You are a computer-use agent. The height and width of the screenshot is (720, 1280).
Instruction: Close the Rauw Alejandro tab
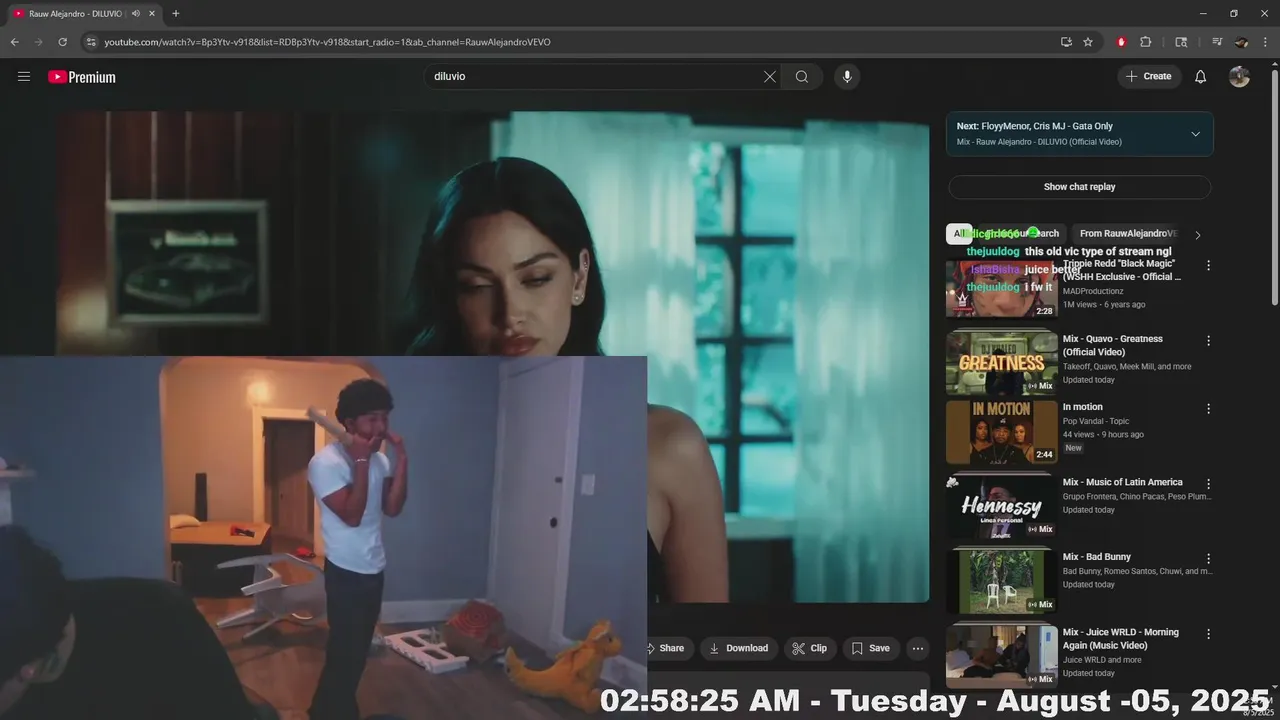152,14
